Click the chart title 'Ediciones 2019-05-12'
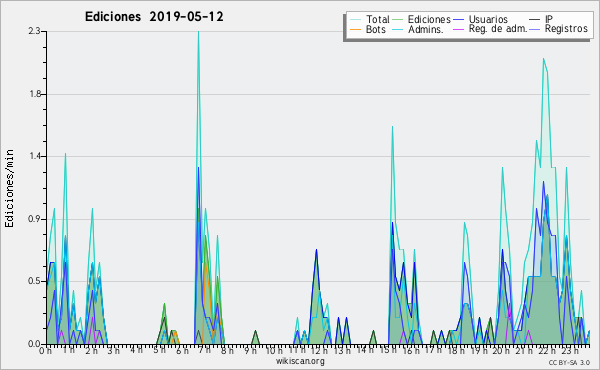Viewport: 600px width, 370px height. click(154, 17)
